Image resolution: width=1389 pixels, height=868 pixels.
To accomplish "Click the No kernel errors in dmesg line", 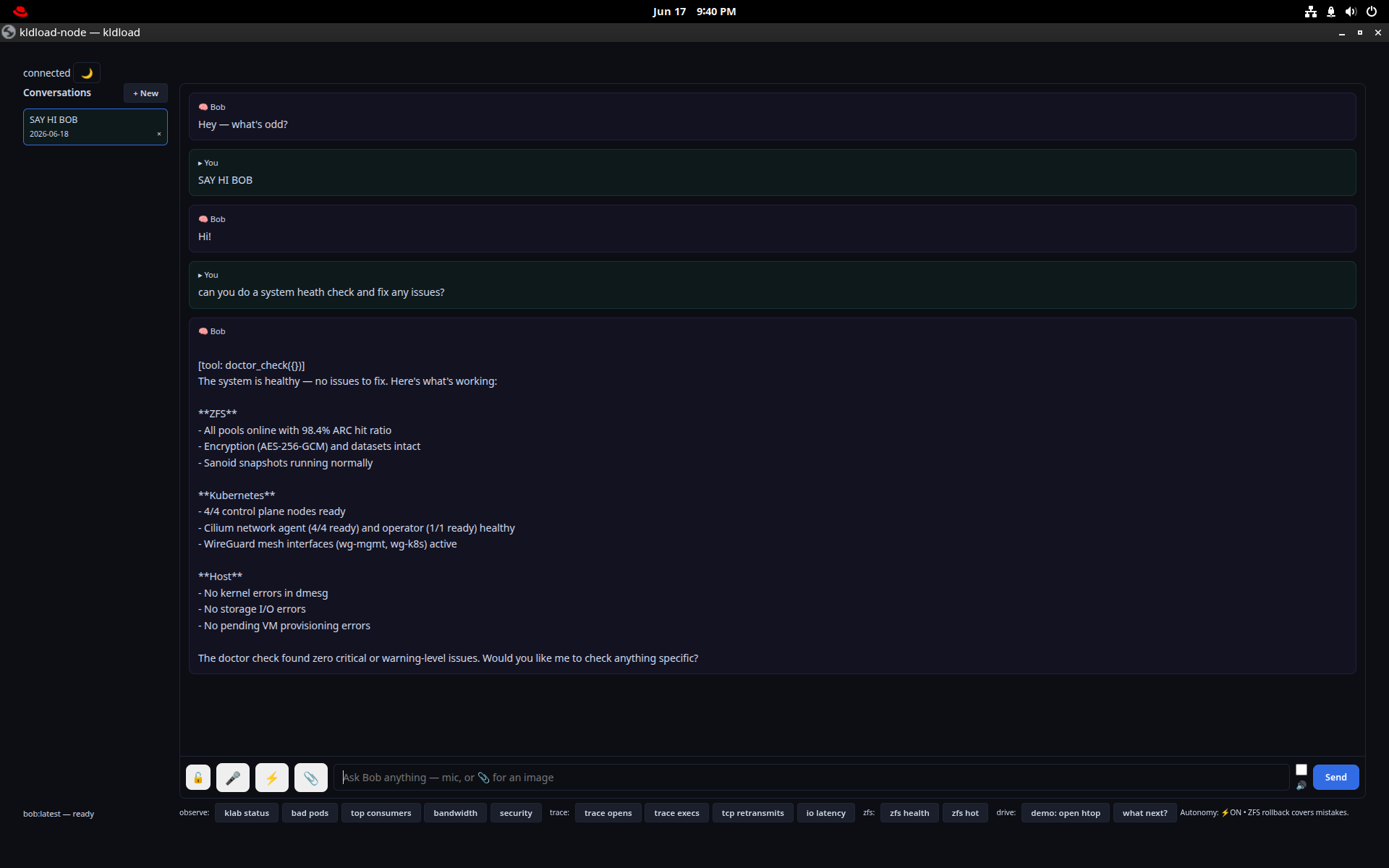I will click(263, 593).
